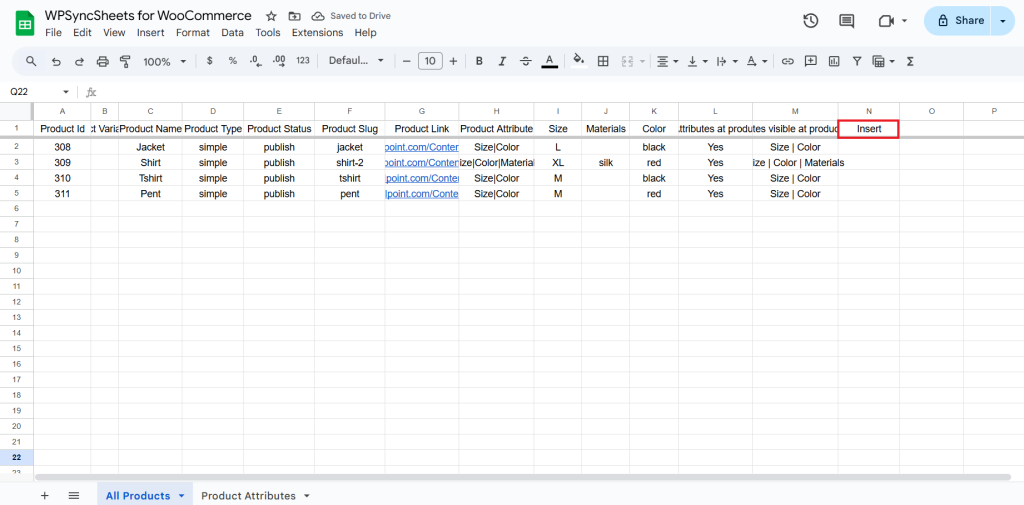
Task: Create a filter
Action: pyautogui.click(x=857, y=61)
